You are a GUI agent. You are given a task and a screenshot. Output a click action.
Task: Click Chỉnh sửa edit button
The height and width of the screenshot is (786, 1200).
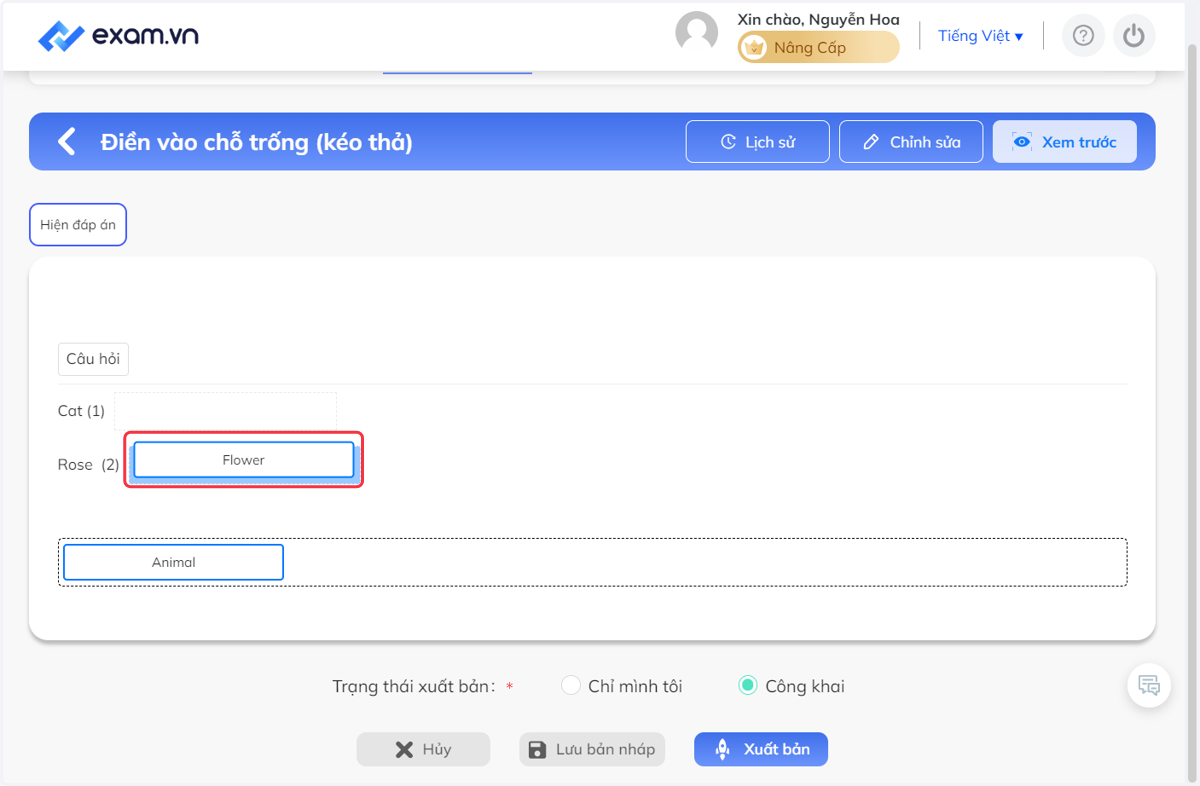click(912, 142)
